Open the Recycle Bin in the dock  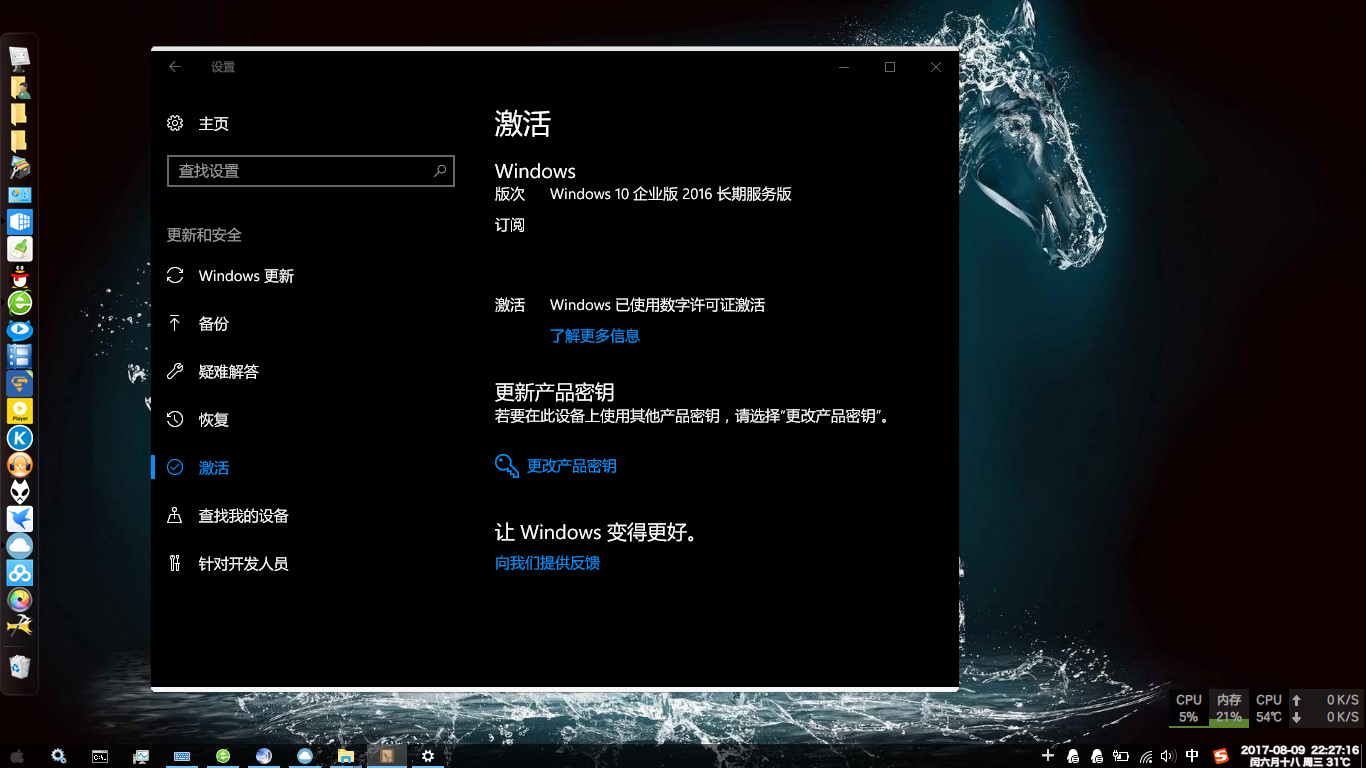click(x=20, y=666)
